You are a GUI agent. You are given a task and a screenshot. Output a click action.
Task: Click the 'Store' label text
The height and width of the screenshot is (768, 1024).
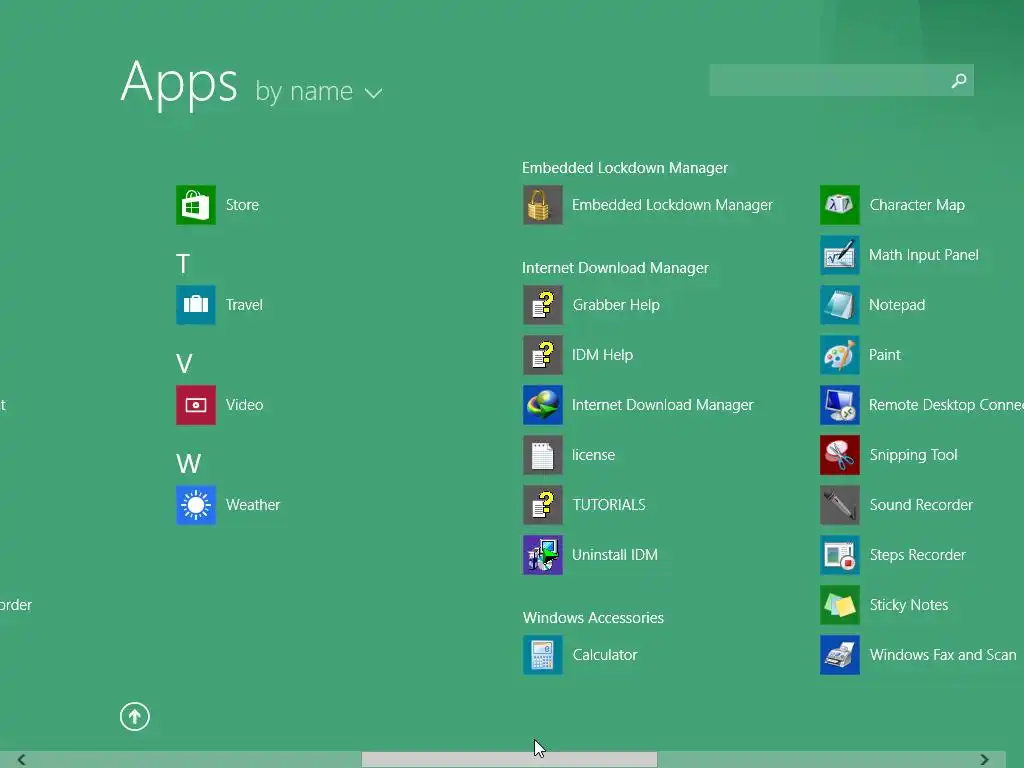242,205
